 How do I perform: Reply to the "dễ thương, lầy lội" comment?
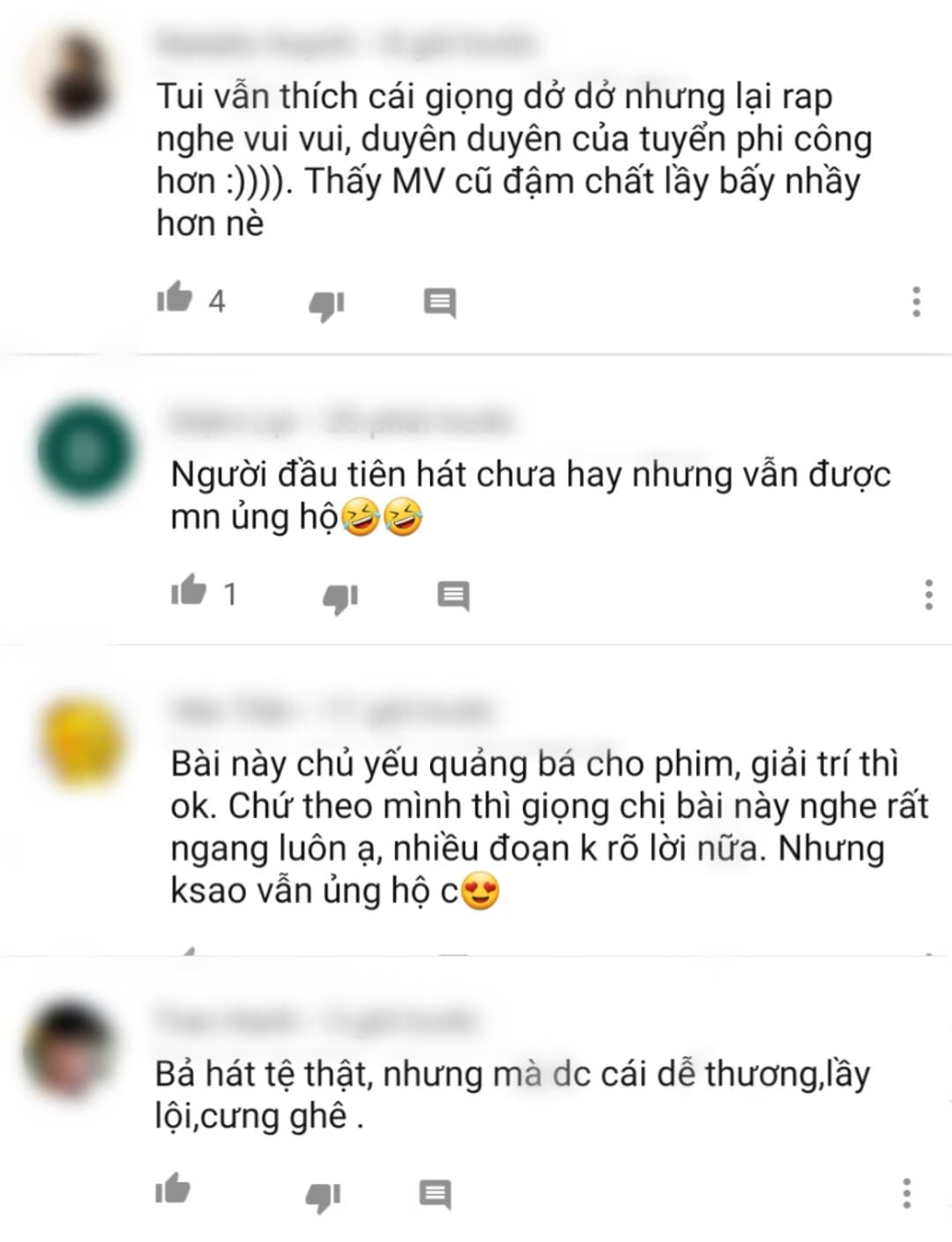point(435,1194)
